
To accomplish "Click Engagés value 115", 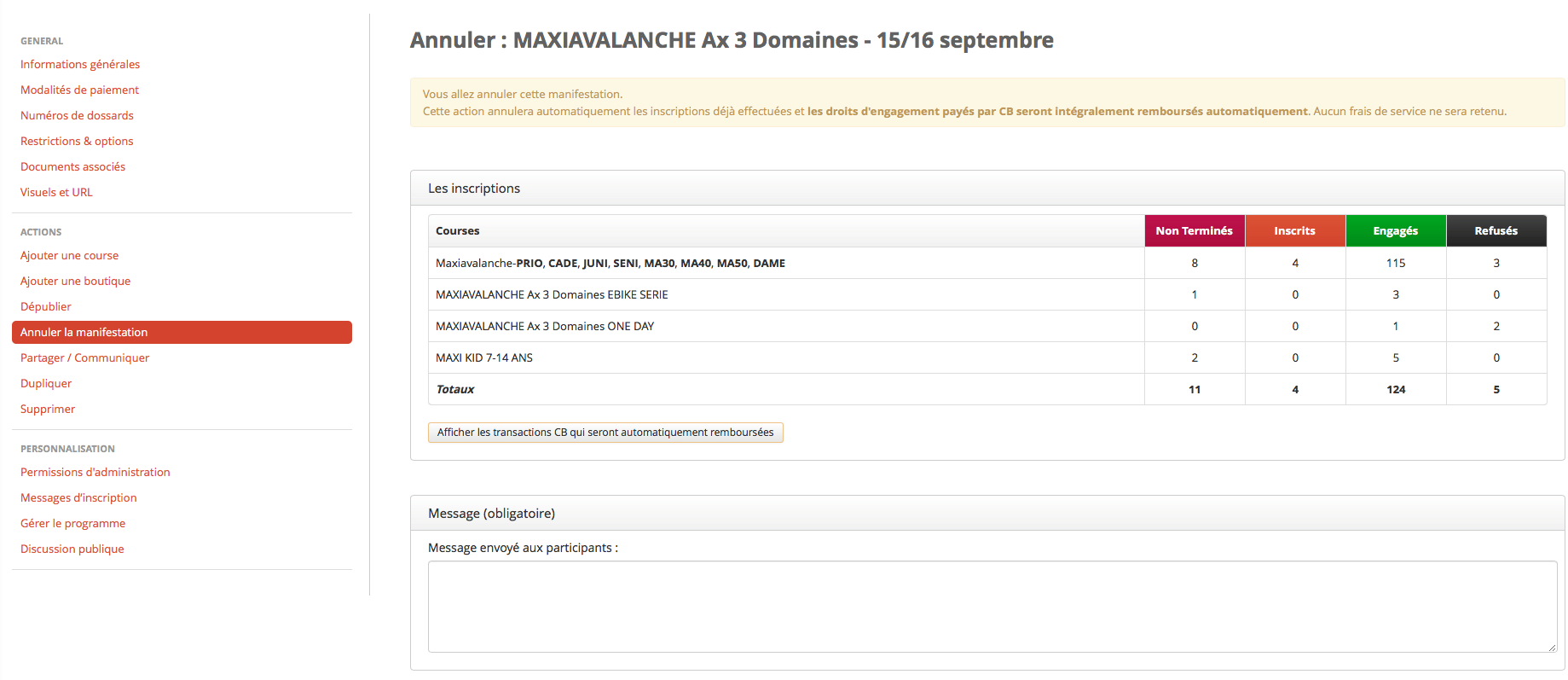I will pyautogui.click(x=1396, y=263).
